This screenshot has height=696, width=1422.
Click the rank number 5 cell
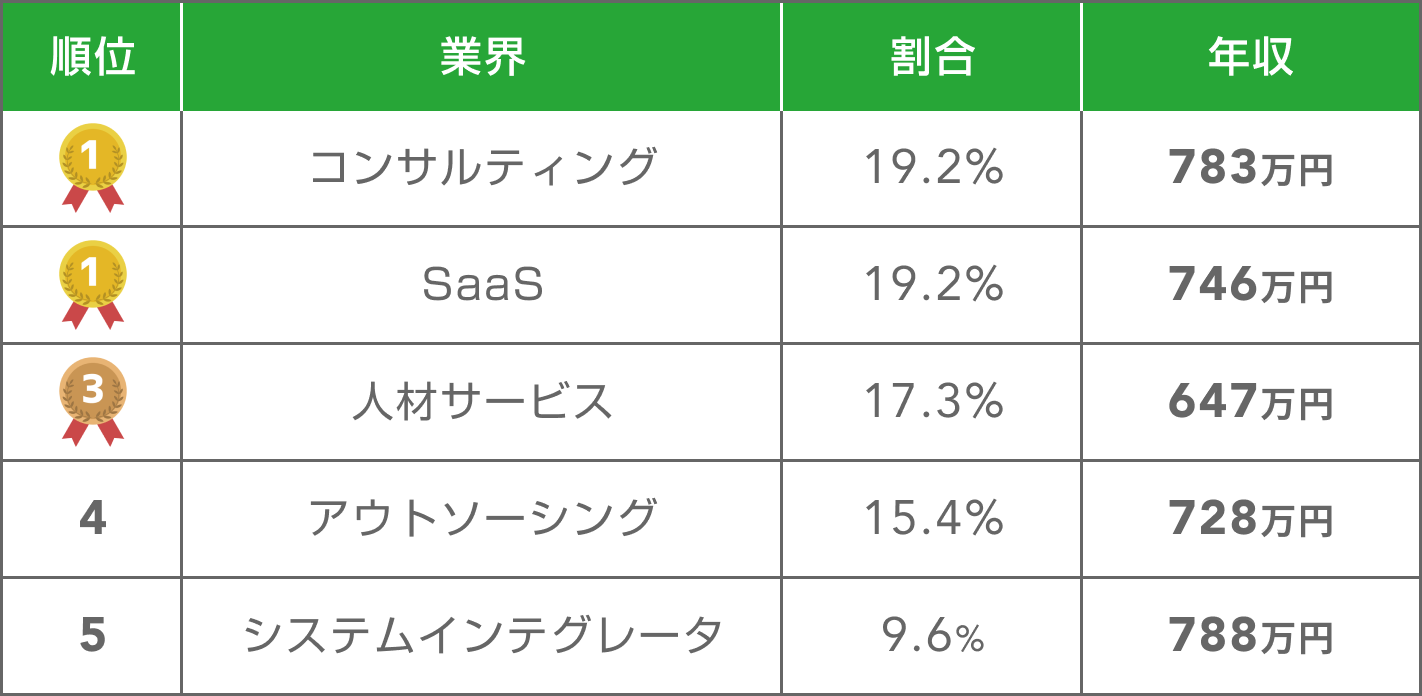(x=92, y=635)
